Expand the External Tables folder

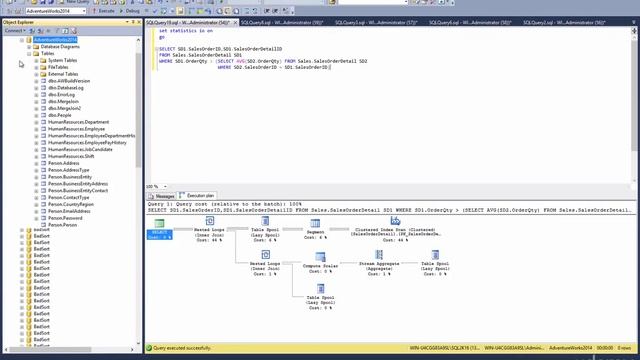coord(36,74)
